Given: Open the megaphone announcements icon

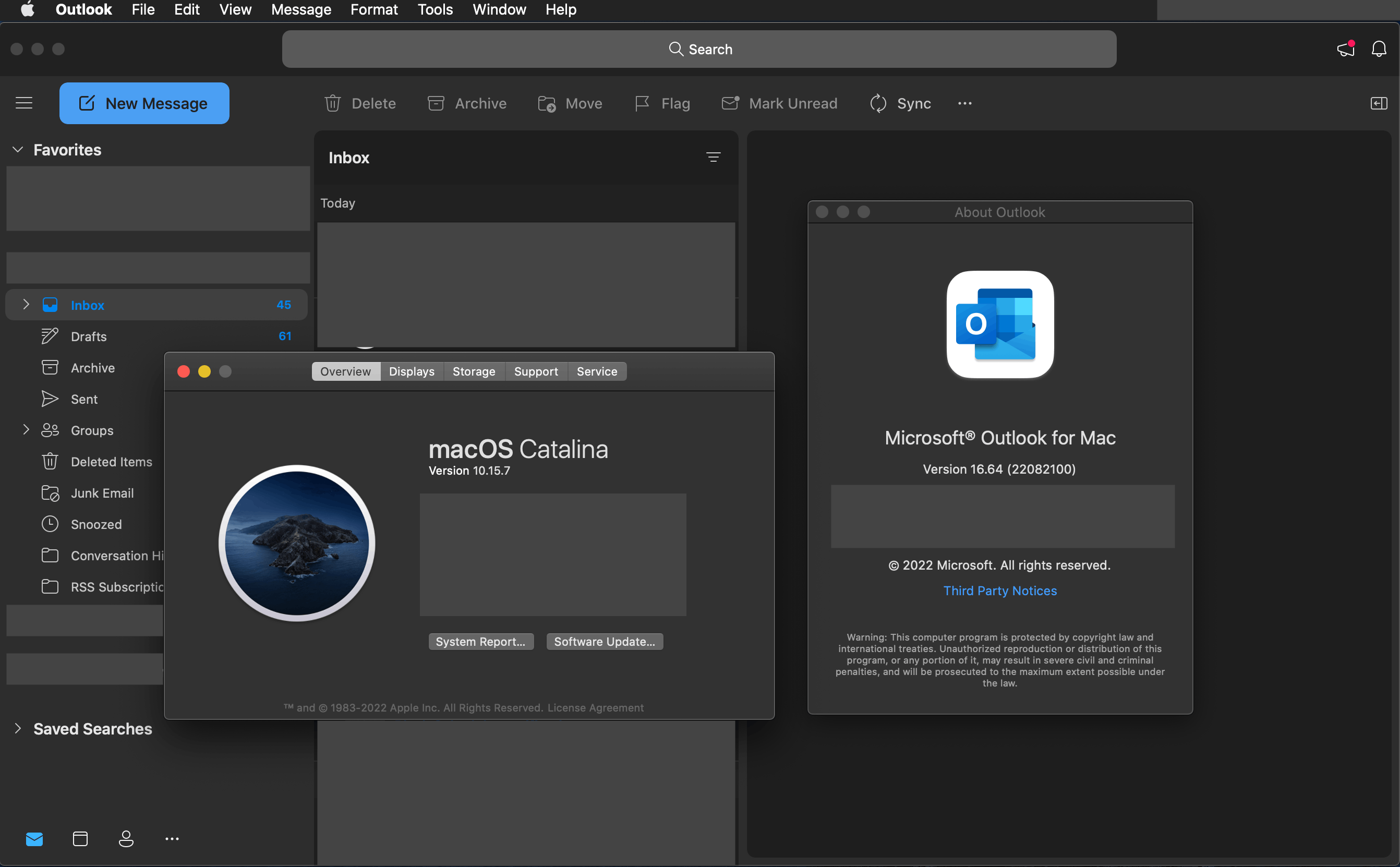Looking at the screenshot, I should coord(1346,49).
